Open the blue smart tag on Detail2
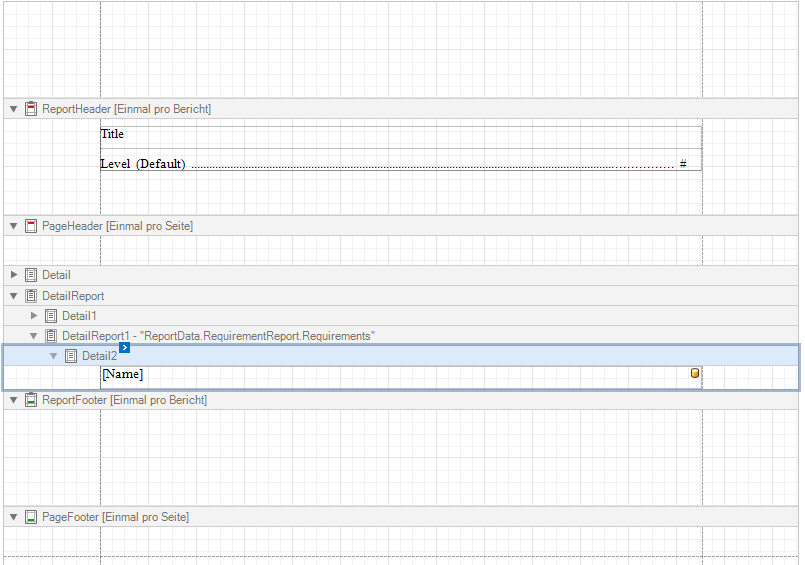The height and width of the screenshot is (565, 805). [x=125, y=347]
